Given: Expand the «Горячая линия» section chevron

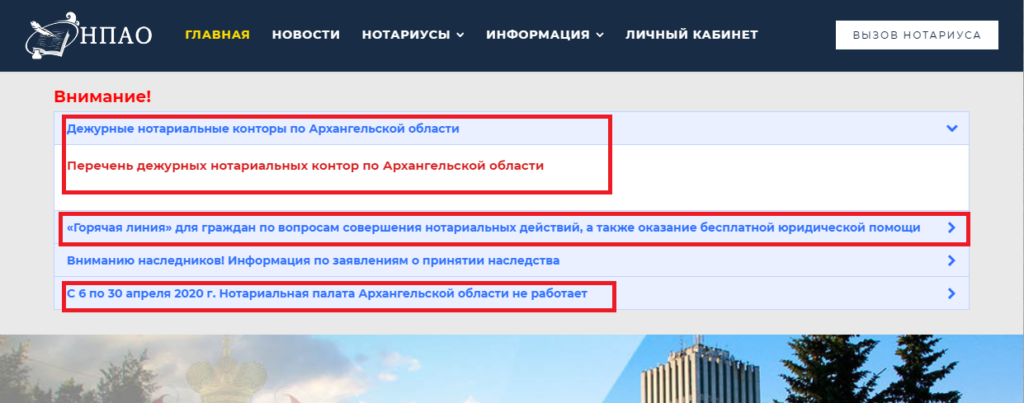Looking at the screenshot, I should [x=952, y=228].
